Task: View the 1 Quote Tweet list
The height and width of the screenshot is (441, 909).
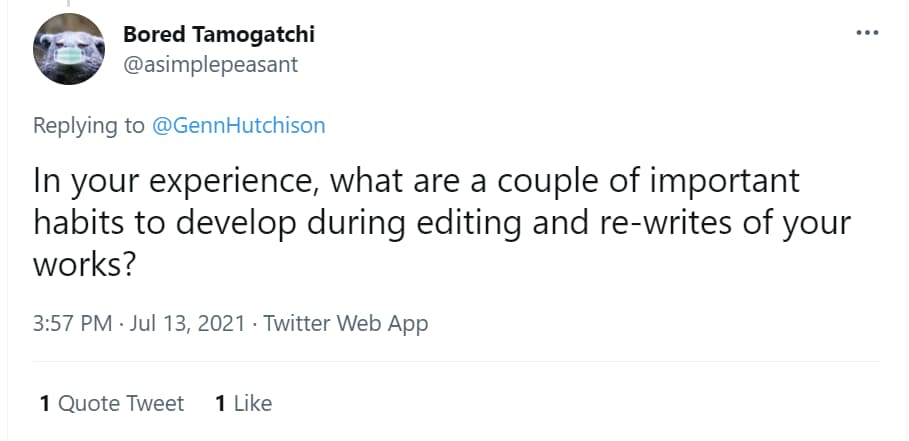Action: [x=112, y=403]
